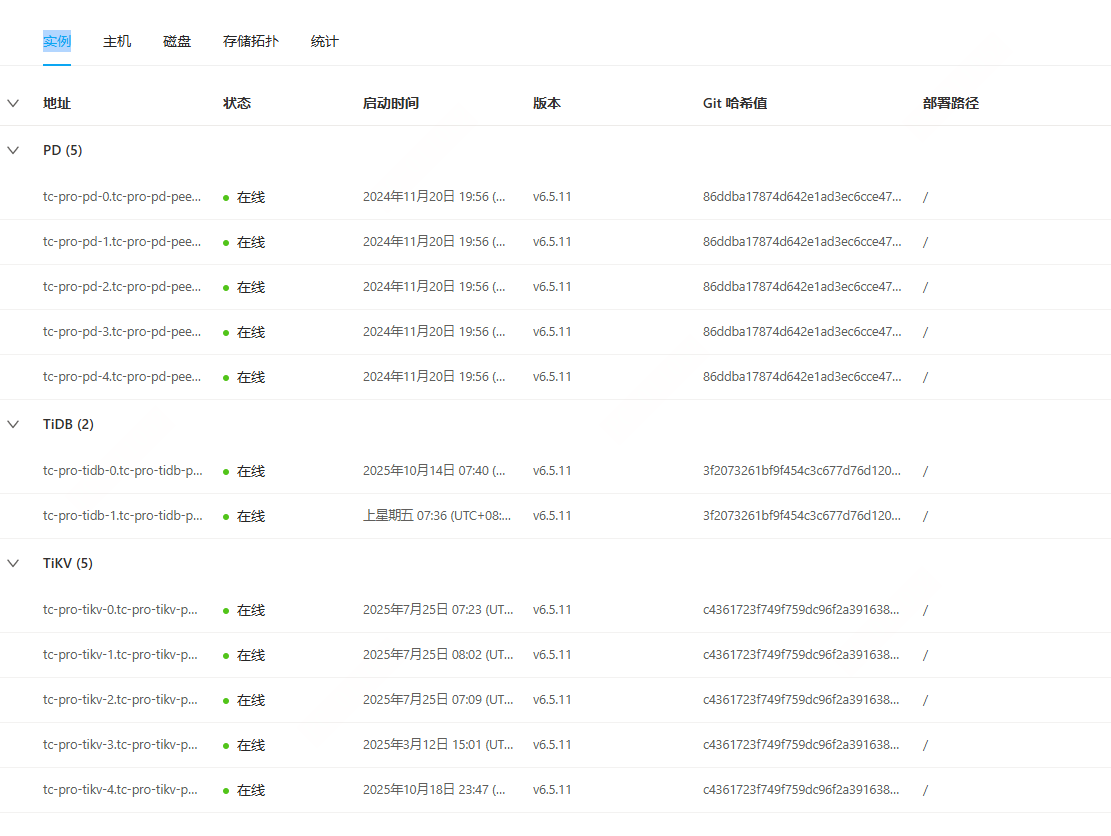1111x836 pixels.
Task: Collapse the TiDB (2) group chevron
Action: point(13,424)
